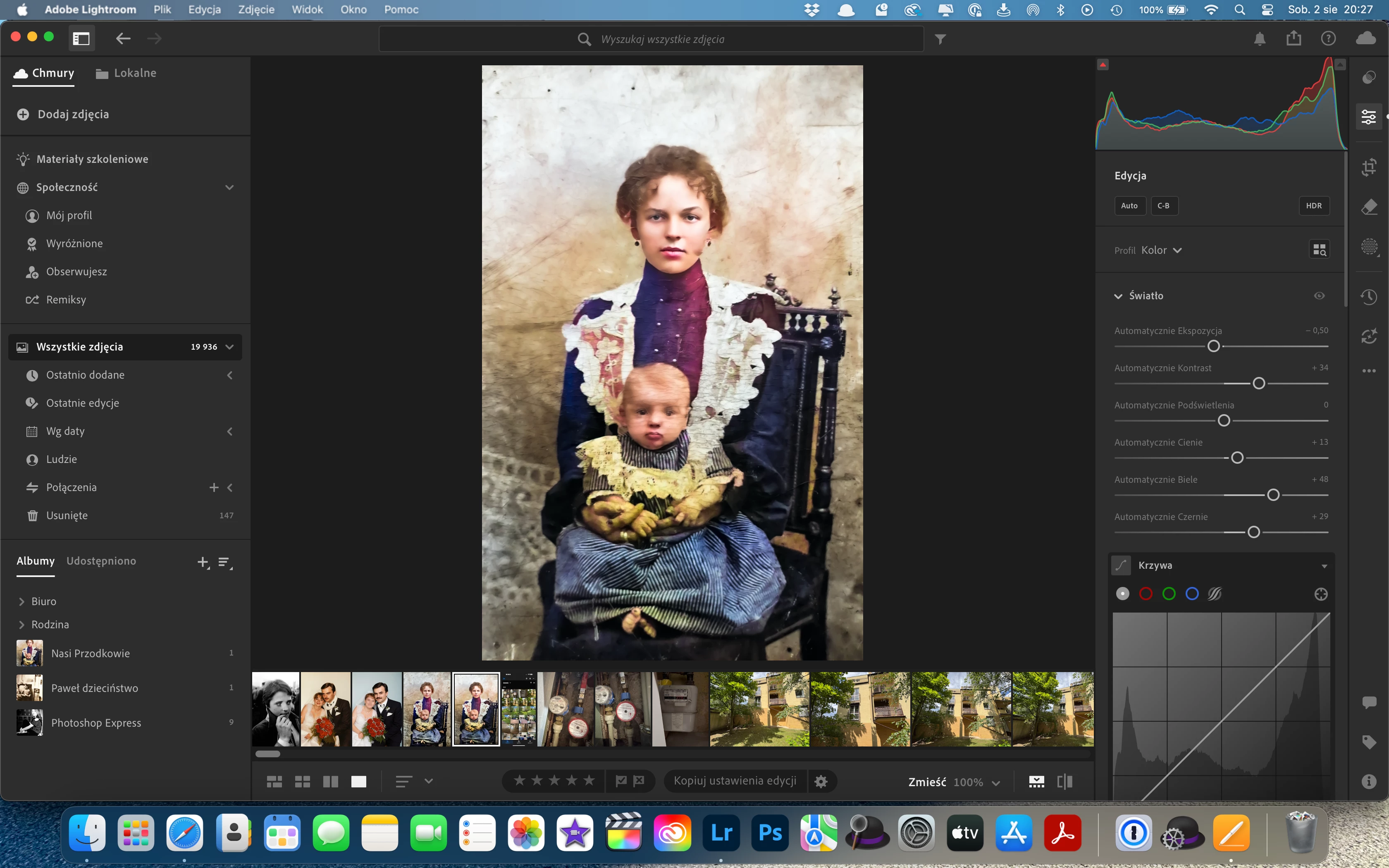The height and width of the screenshot is (868, 1389).
Task: Collapse the Światło section chevron
Action: (1118, 296)
